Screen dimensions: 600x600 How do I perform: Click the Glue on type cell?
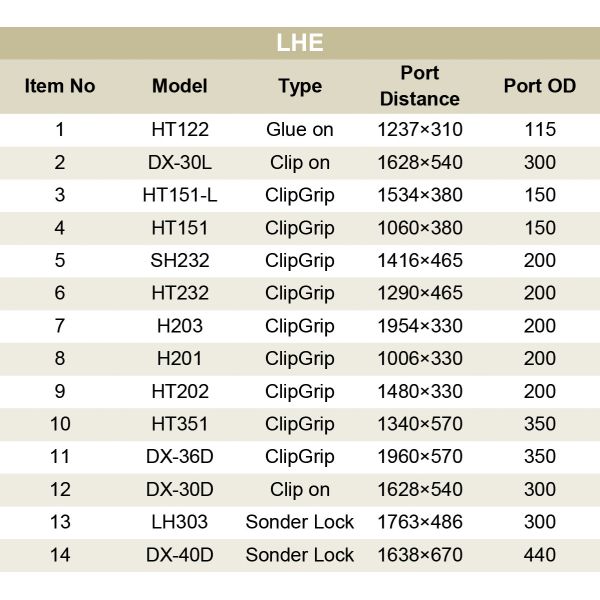300,130
